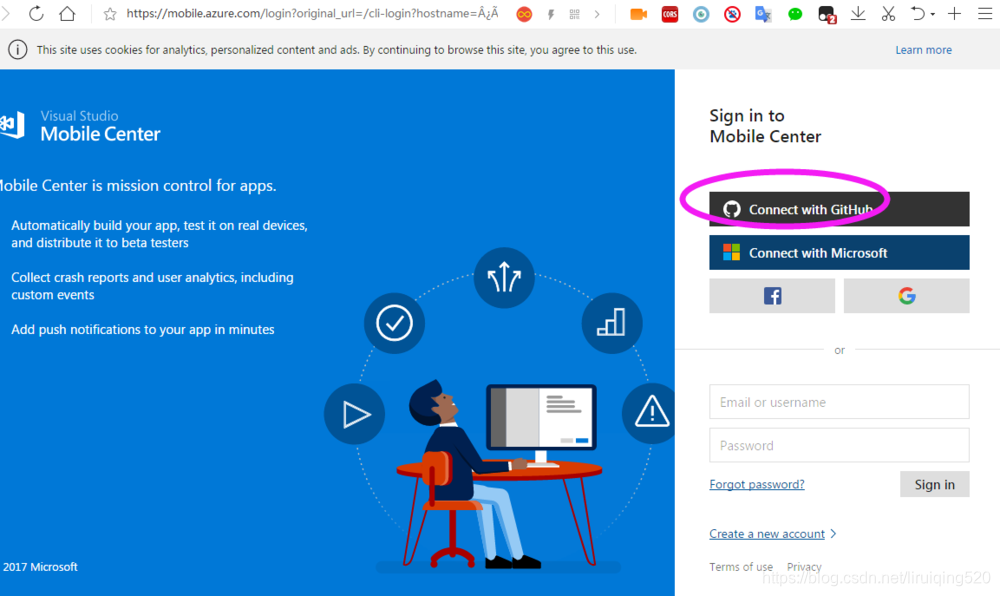Open the browser hamburger menu
This screenshot has width=1000, height=596.
[985, 13]
